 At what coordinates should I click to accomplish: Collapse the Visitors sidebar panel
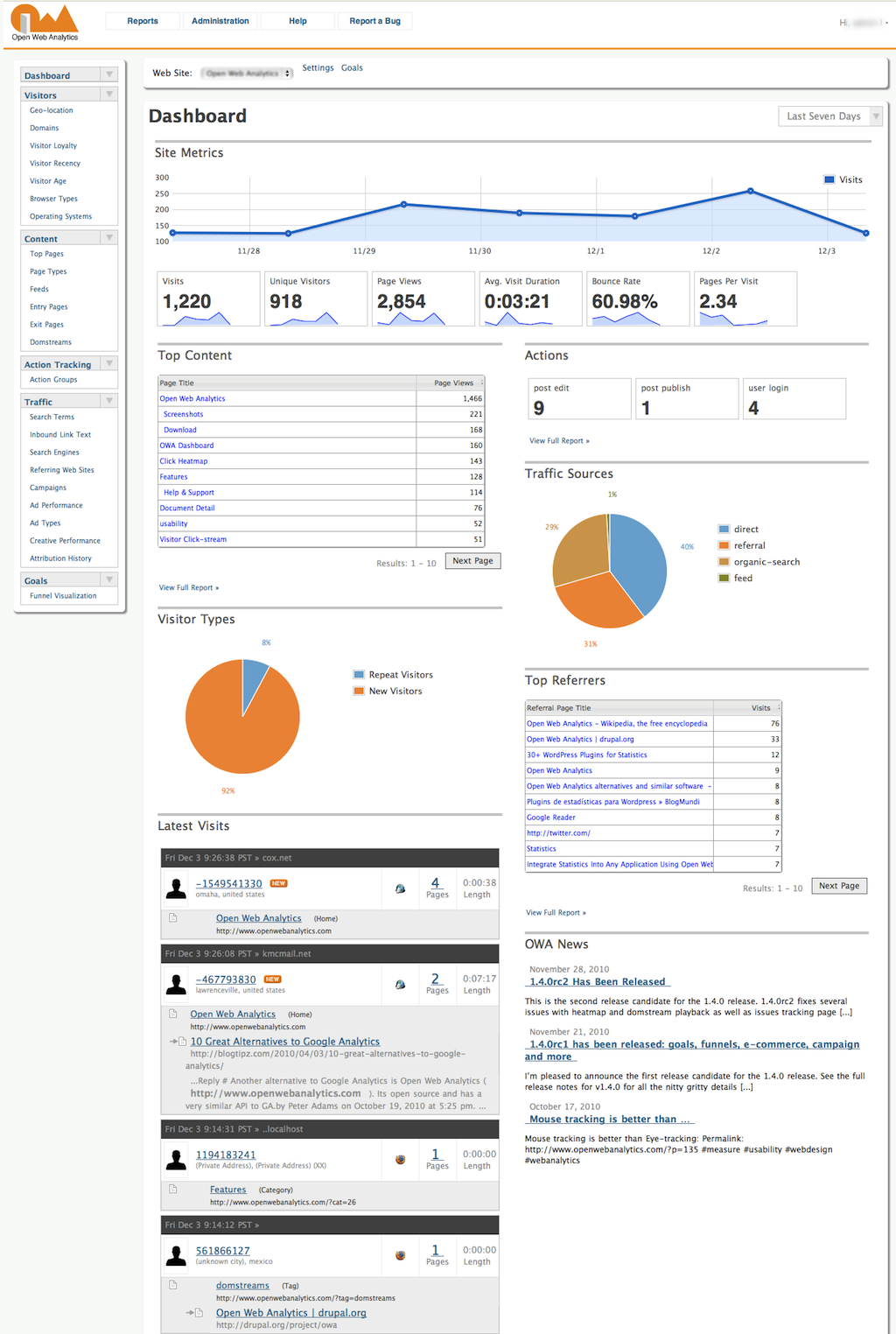coord(108,94)
